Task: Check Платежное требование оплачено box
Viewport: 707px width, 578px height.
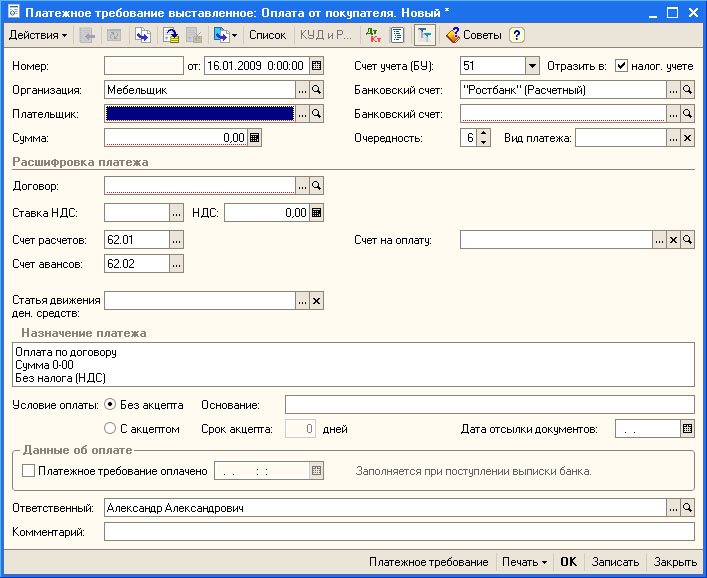Action: point(28,470)
